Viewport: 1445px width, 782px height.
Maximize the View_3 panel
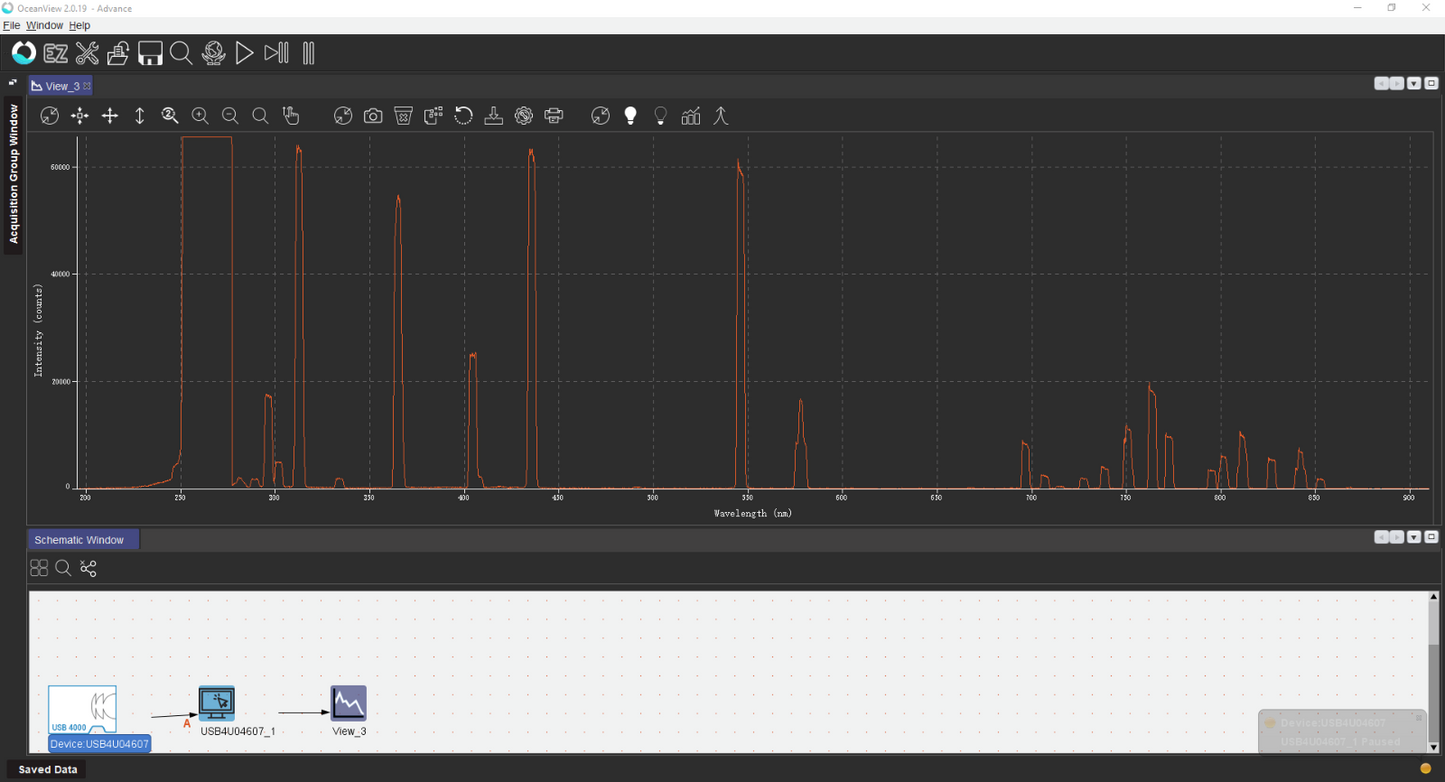tap(1431, 84)
